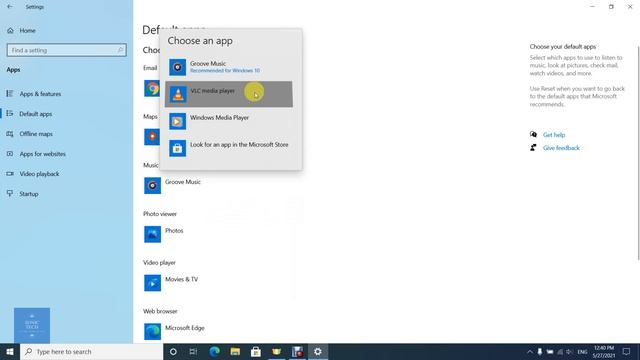Select Groove Music in Choose an app popup
This screenshot has width=640, height=360.
point(229,67)
